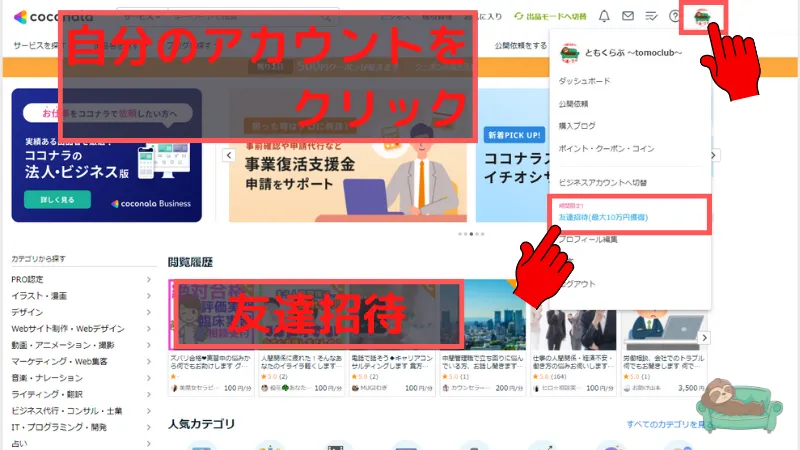The image size is (800, 450).
Task: Click 新着PICK UP! banner slide
Action: (x=513, y=155)
